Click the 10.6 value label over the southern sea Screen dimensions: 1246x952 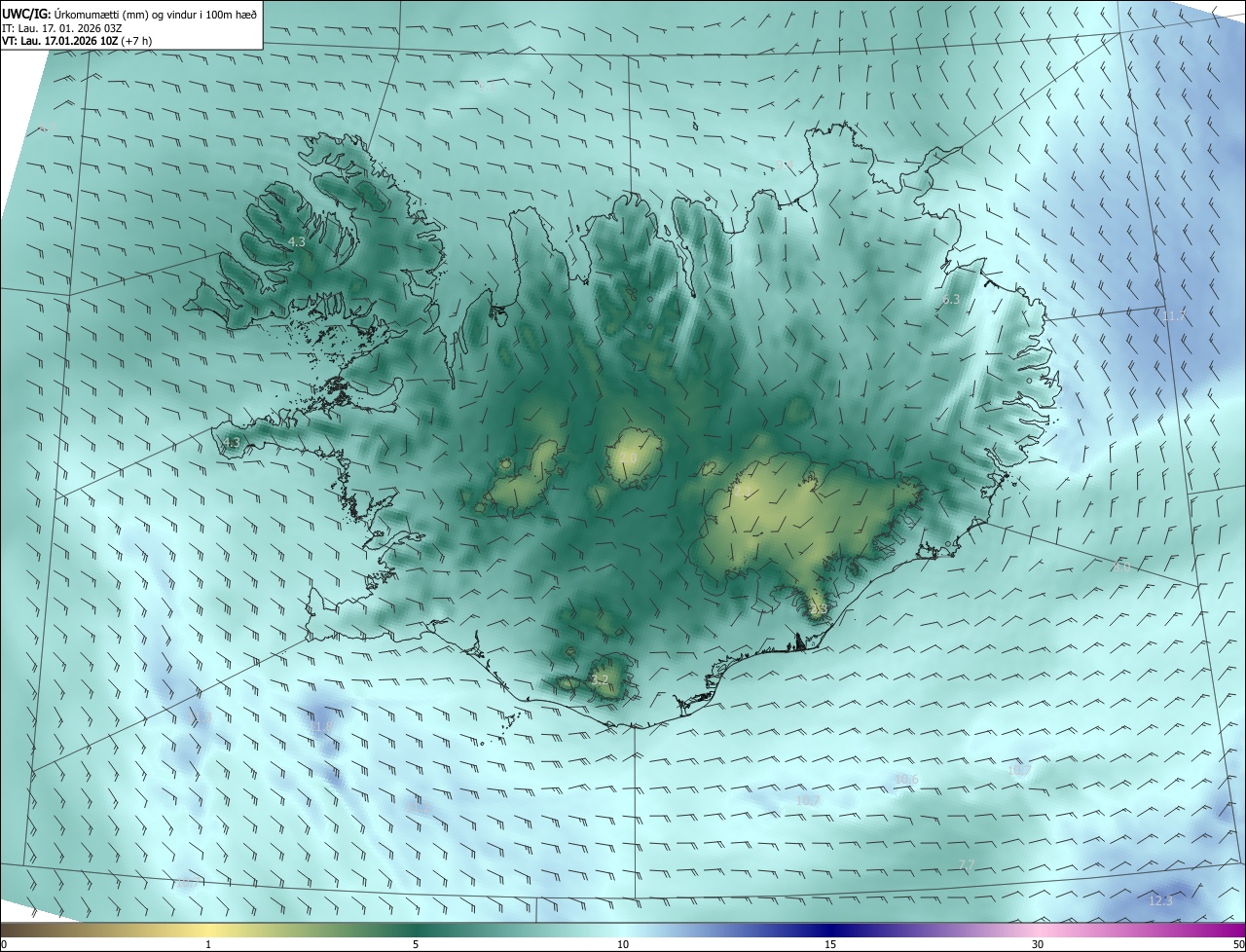click(905, 779)
